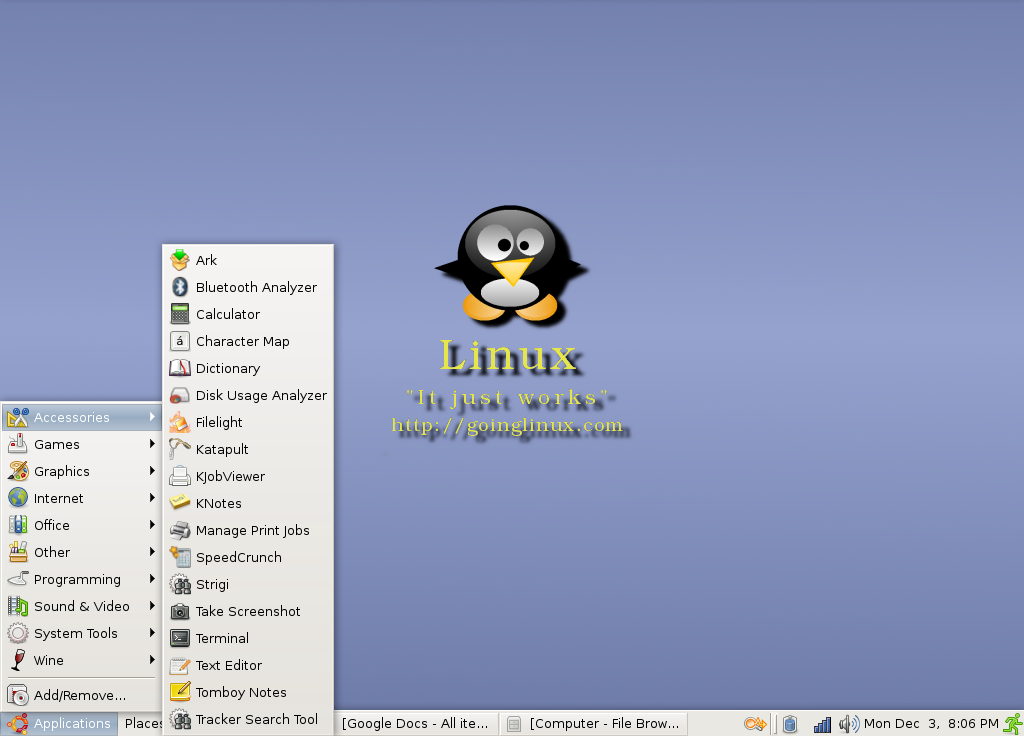1024x736 pixels.
Task: Click the SpeedCrunch icon
Action: (x=180, y=557)
